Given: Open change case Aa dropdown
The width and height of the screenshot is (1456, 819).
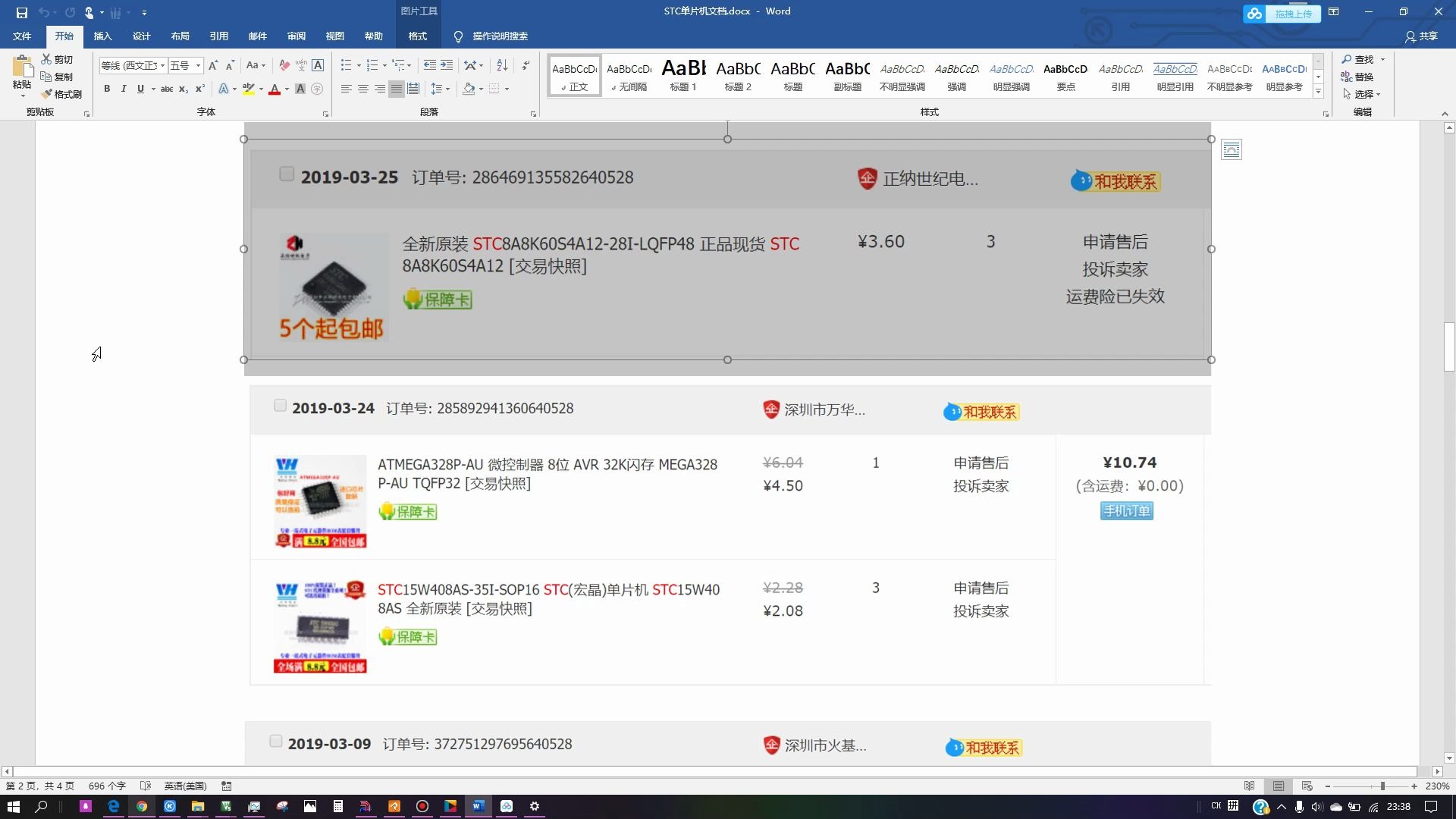Looking at the screenshot, I should (x=256, y=65).
